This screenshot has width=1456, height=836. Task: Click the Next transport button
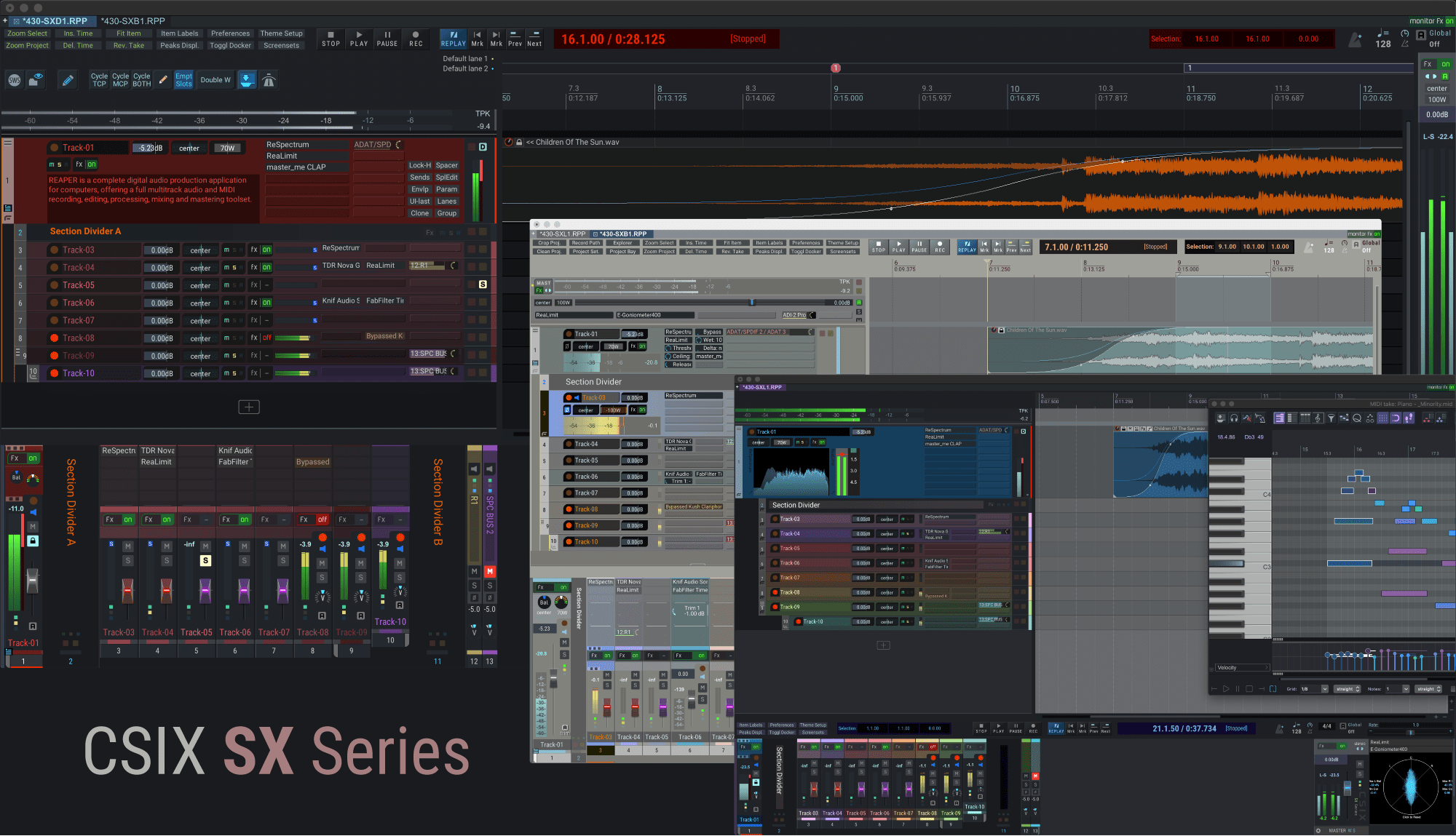coord(534,39)
